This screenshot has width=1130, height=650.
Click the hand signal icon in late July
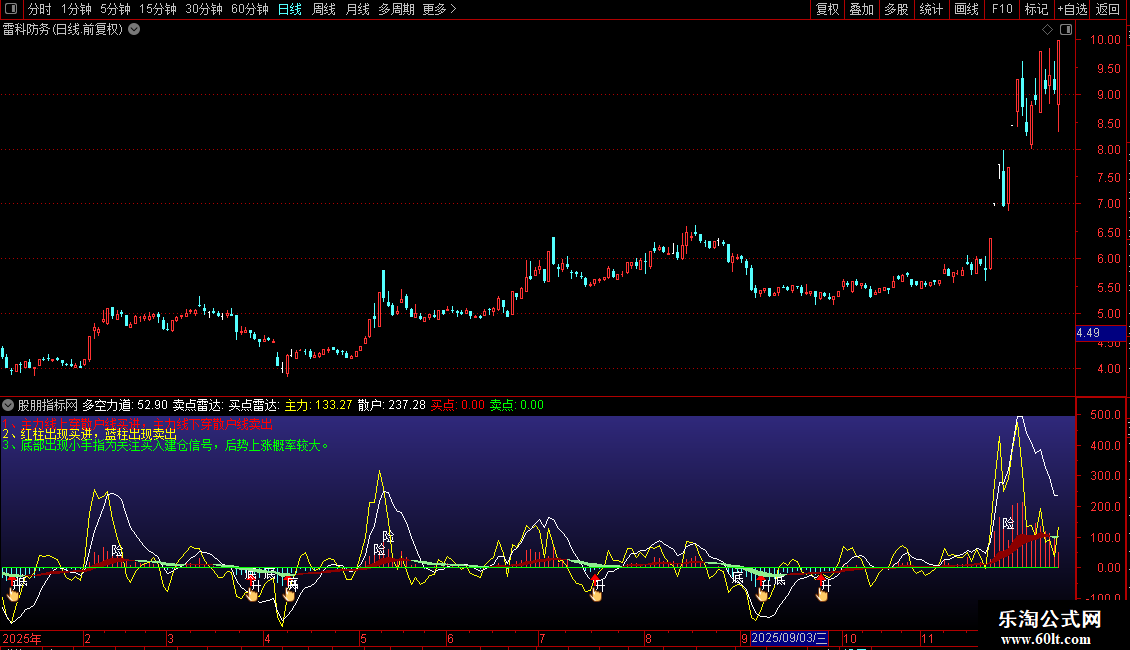[x=596, y=594]
